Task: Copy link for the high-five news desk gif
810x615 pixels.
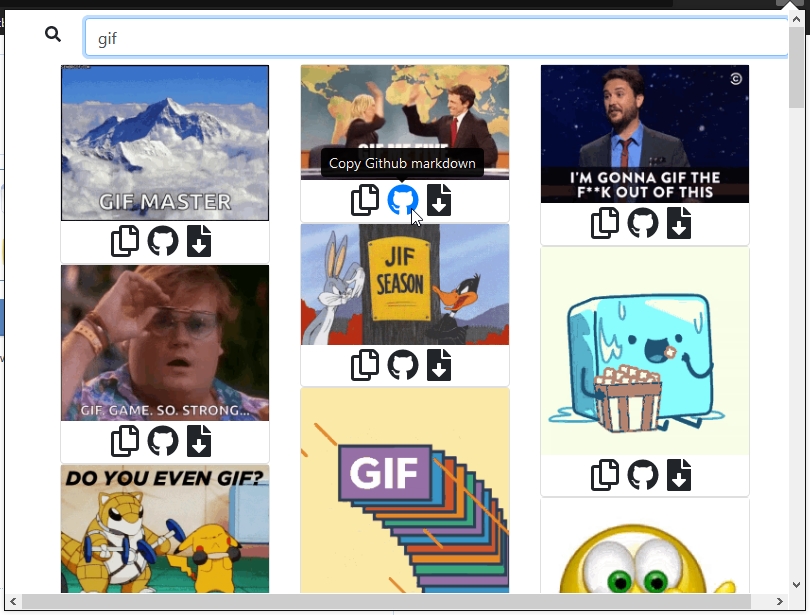Action: tap(365, 200)
